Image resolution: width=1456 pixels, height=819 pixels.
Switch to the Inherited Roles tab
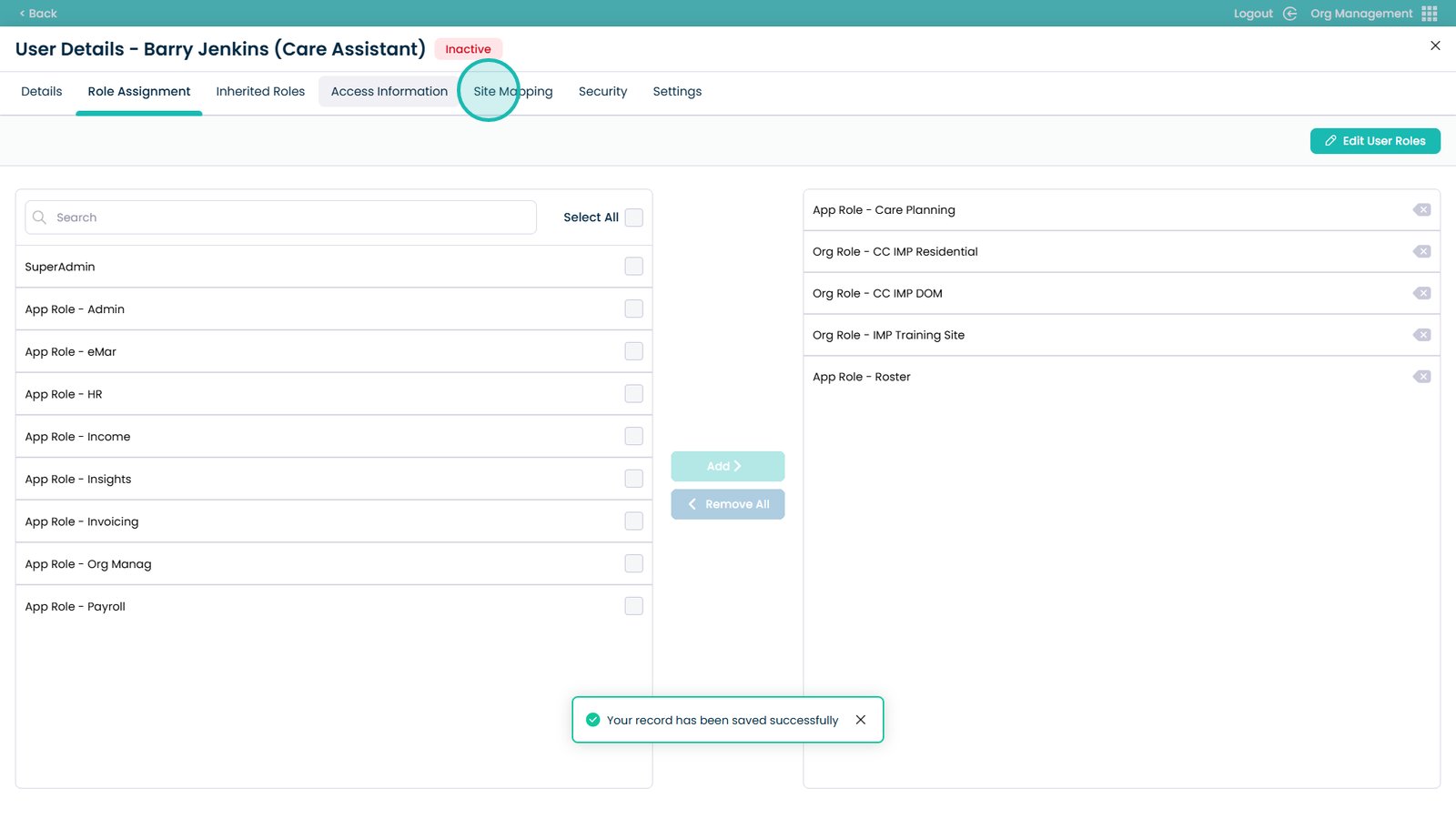pos(260,92)
